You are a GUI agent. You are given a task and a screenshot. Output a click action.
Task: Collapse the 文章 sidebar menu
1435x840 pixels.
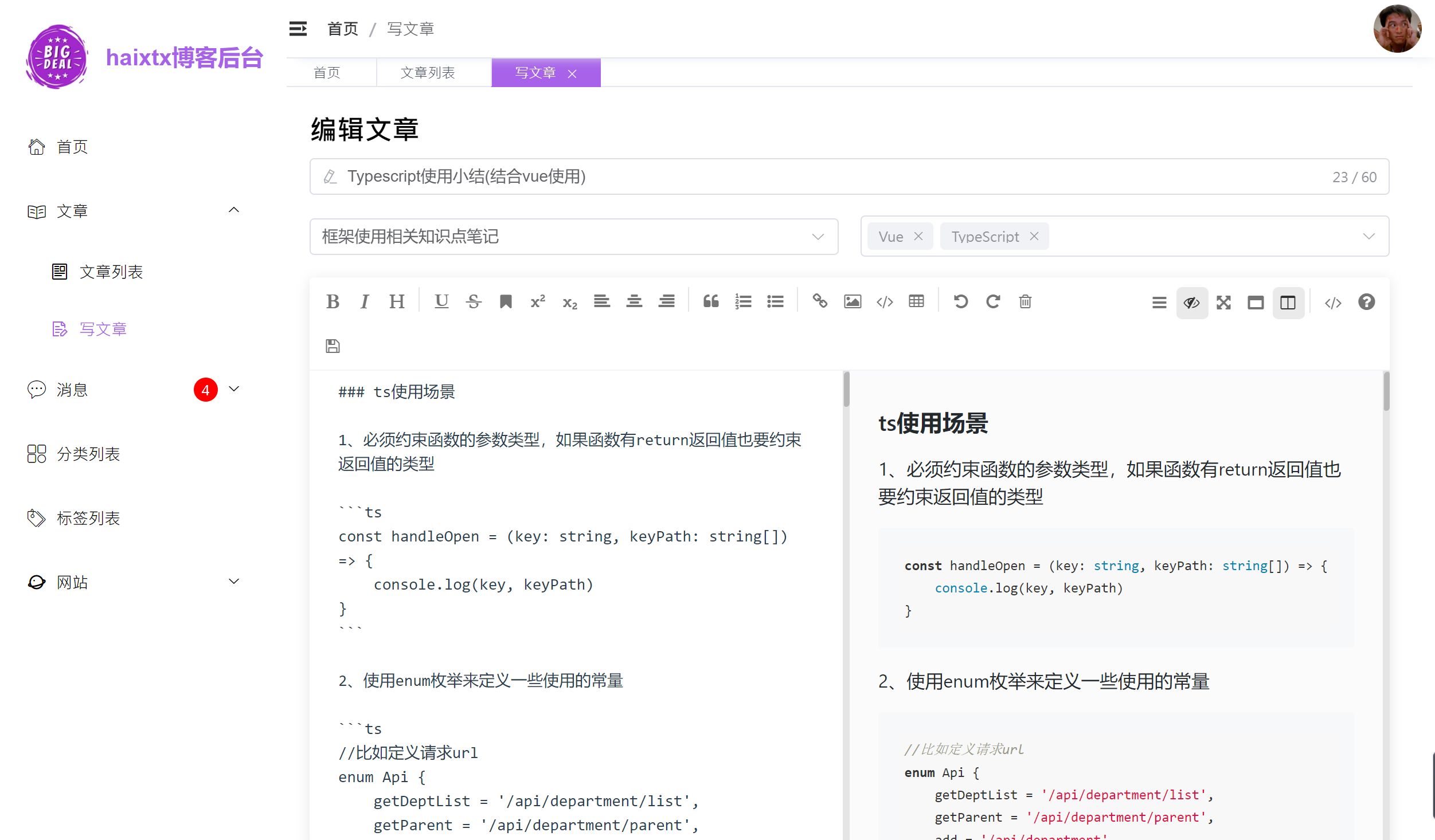[233, 210]
